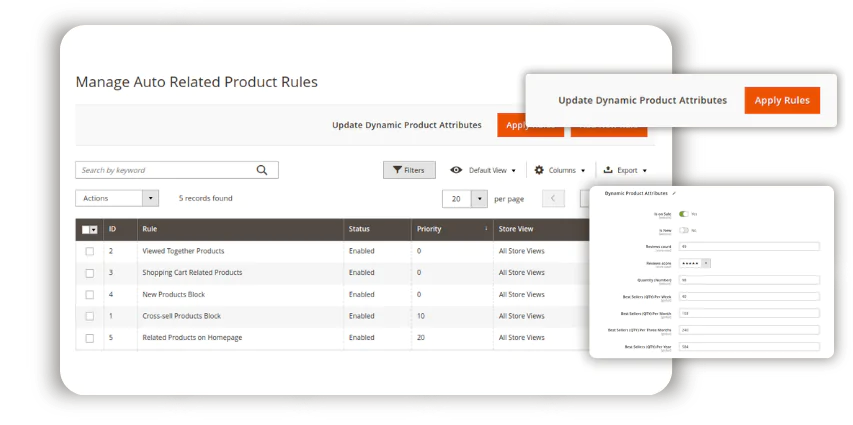The image size is (853, 425).
Task: Sort by the Priority column header
Action: click(x=452, y=230)
